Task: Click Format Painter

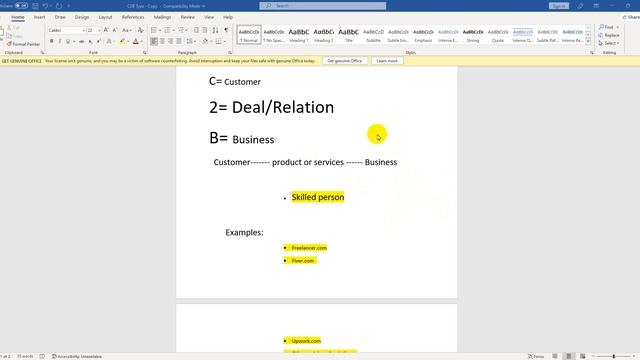Action: point(23,44)
